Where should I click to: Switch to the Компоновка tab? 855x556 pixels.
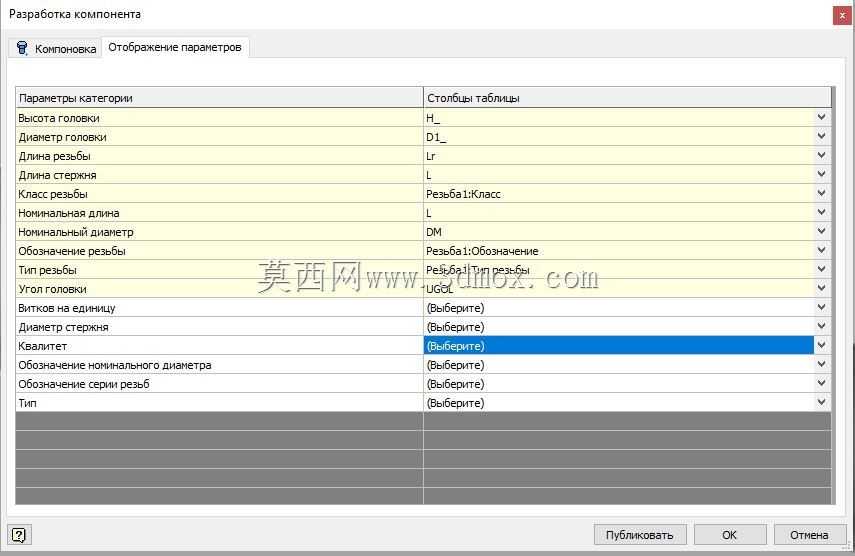55,48
